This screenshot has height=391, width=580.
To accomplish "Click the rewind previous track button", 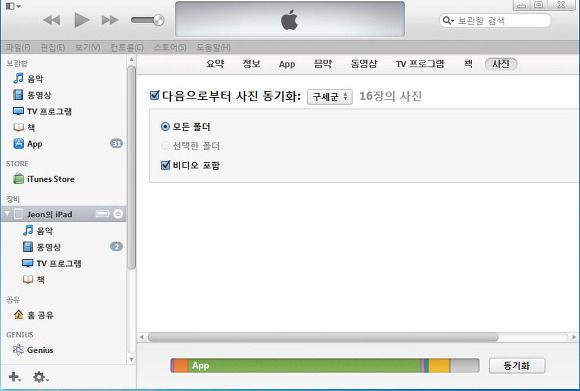I will click(51, 20).
